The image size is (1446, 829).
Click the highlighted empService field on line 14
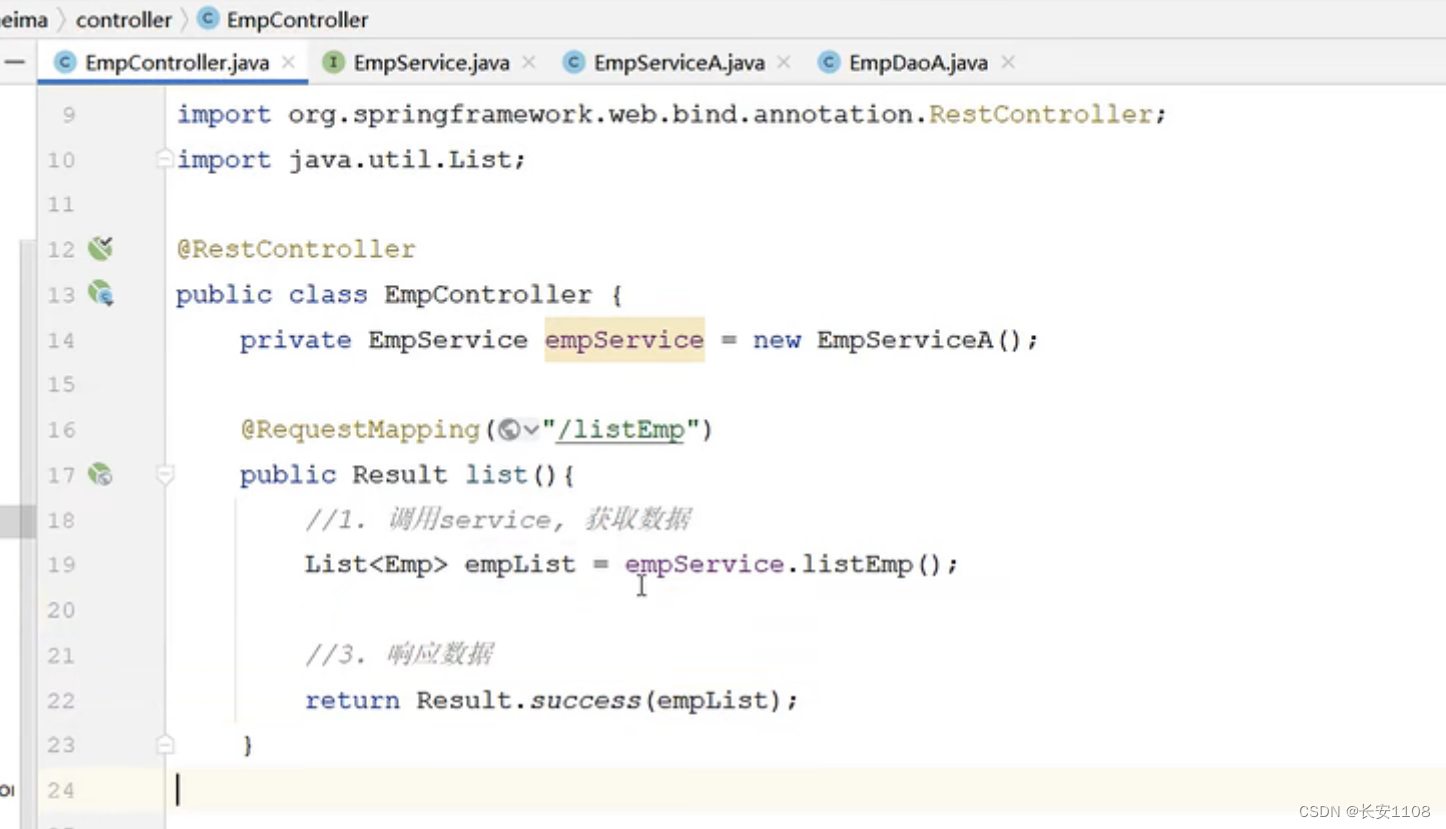624,340
